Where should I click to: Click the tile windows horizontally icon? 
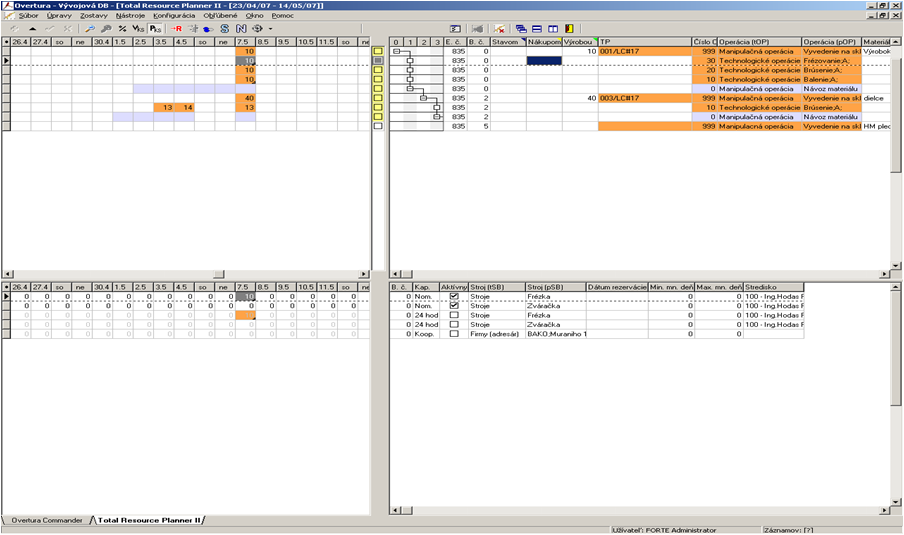[537, 28]
